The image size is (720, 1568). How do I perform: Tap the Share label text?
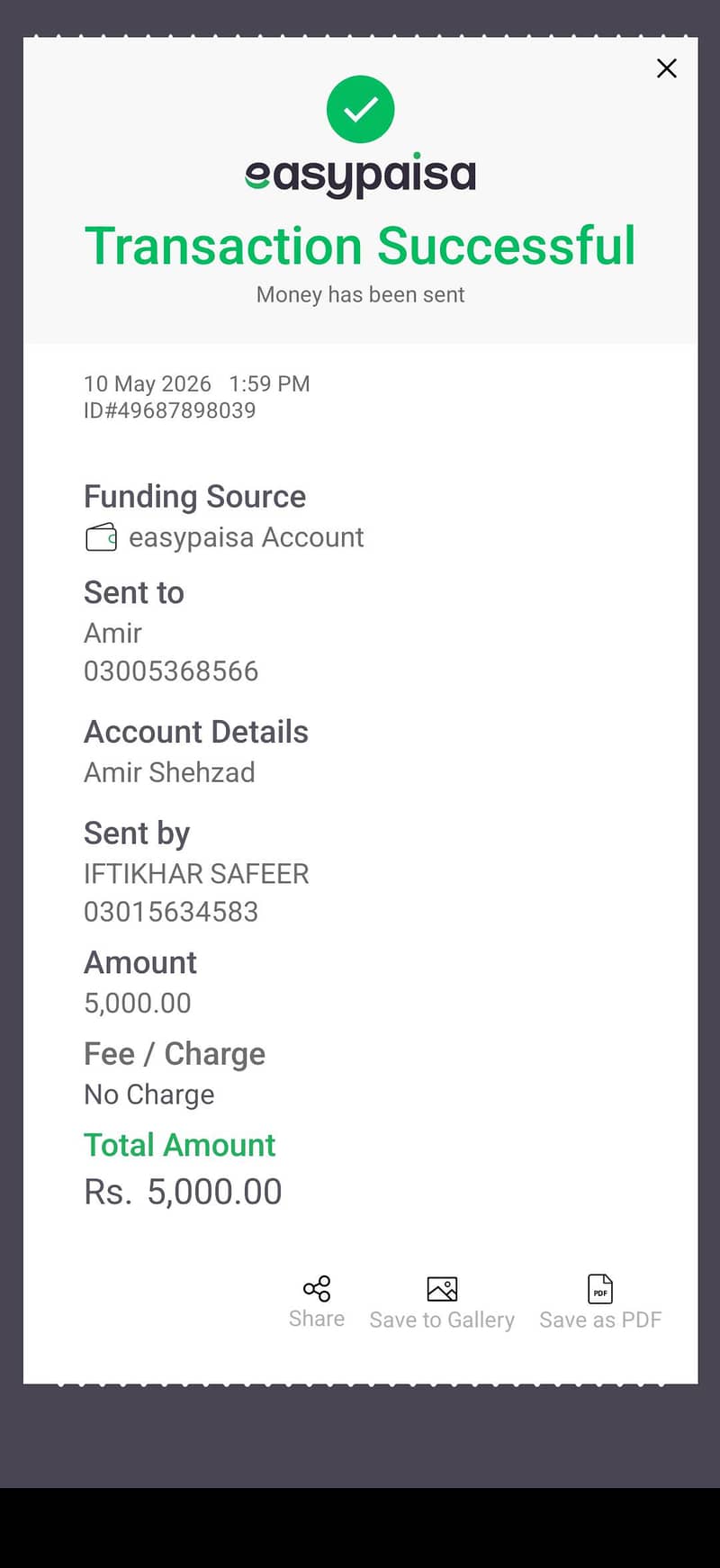click(317, 1318)
